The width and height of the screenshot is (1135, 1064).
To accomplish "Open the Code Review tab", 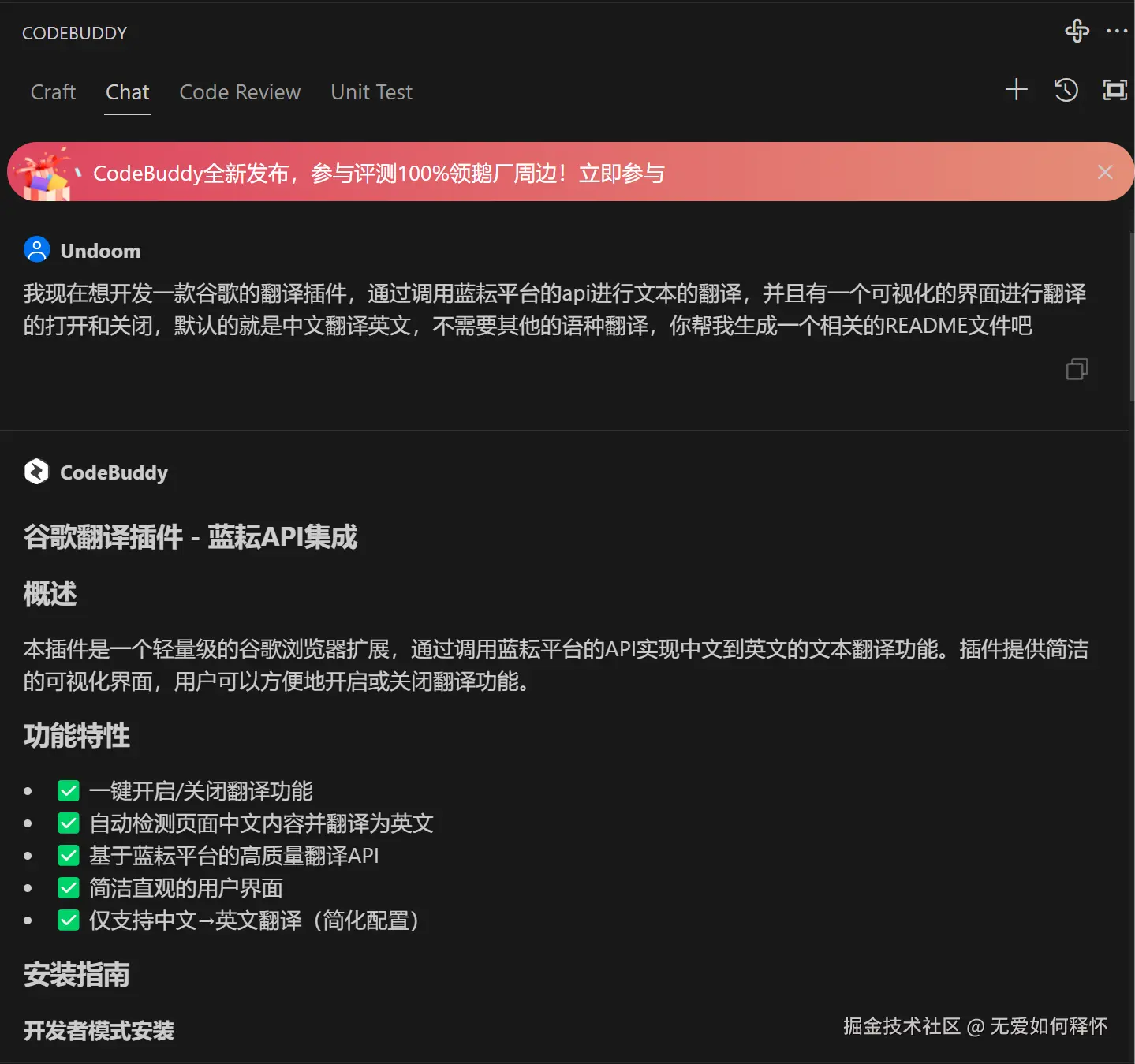I will (240, 92).
